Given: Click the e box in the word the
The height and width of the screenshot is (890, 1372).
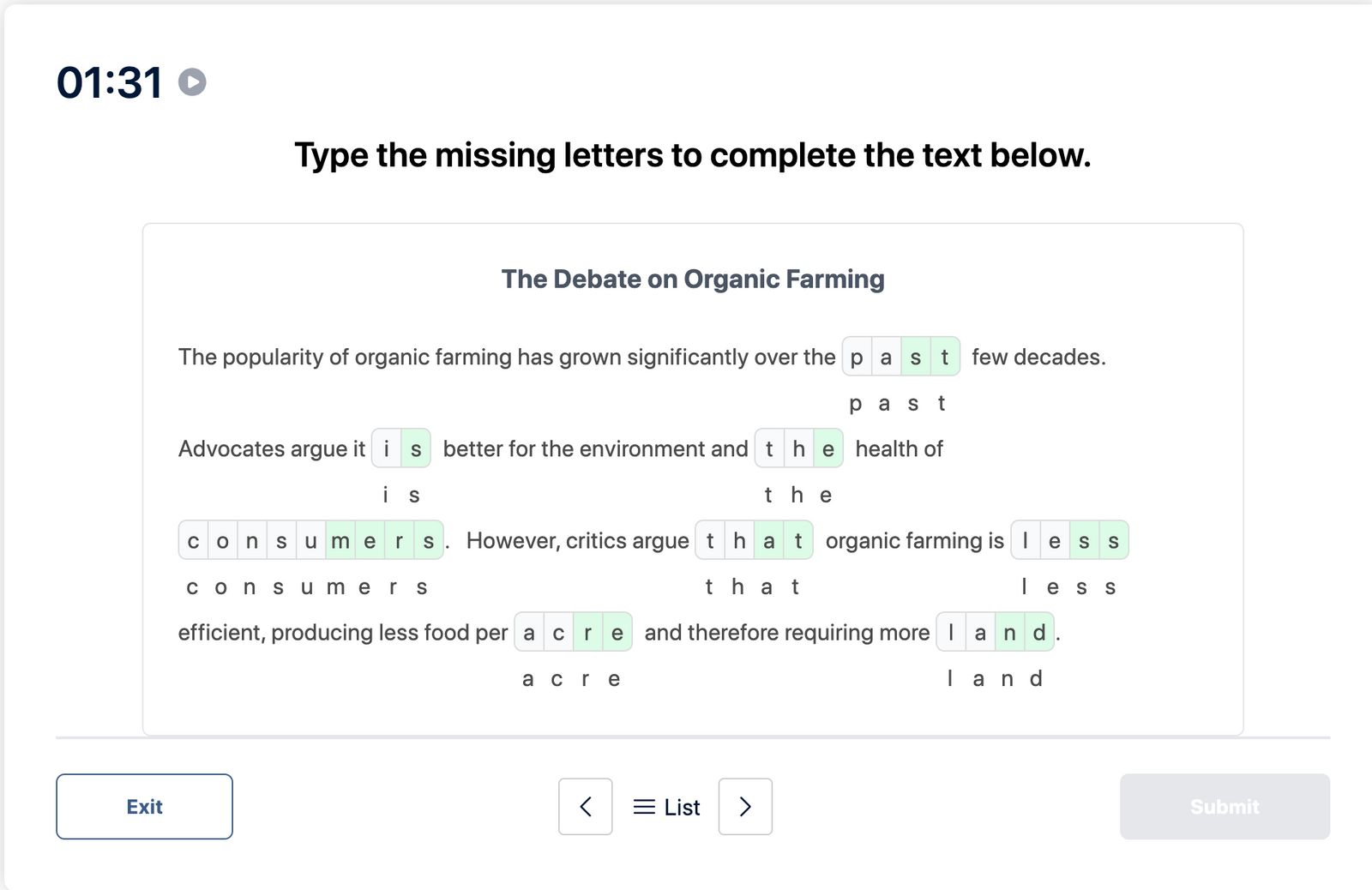Looking at the screenshot, I should click(827, 448).
